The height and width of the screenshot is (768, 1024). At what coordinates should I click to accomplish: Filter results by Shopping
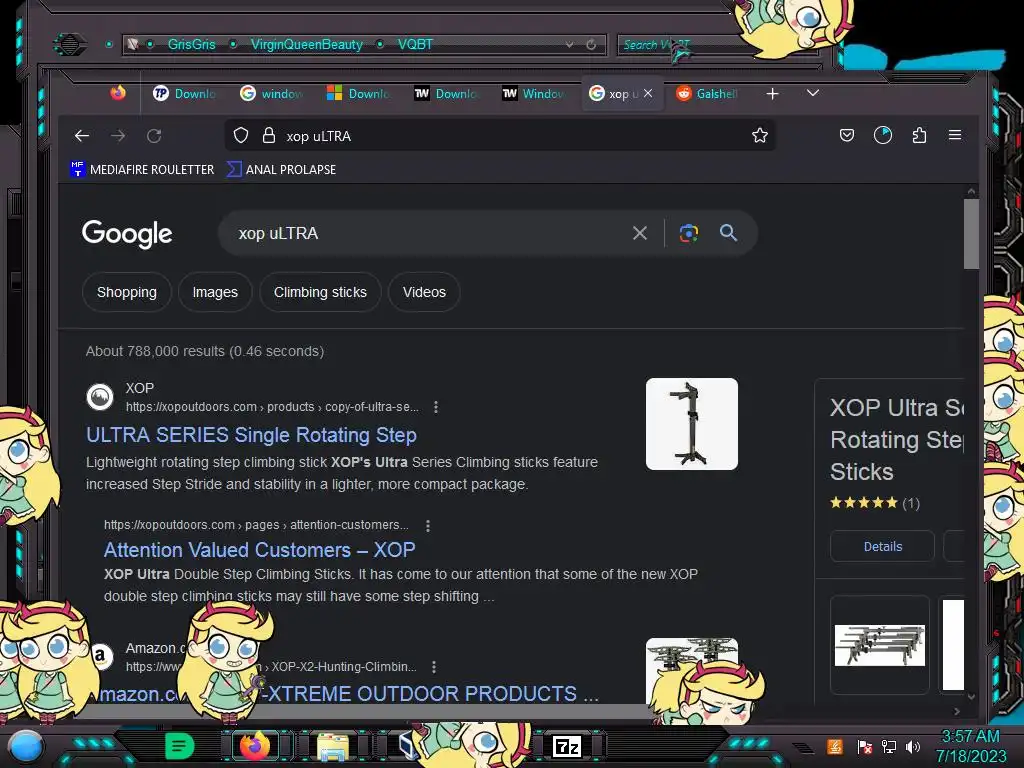127,292
